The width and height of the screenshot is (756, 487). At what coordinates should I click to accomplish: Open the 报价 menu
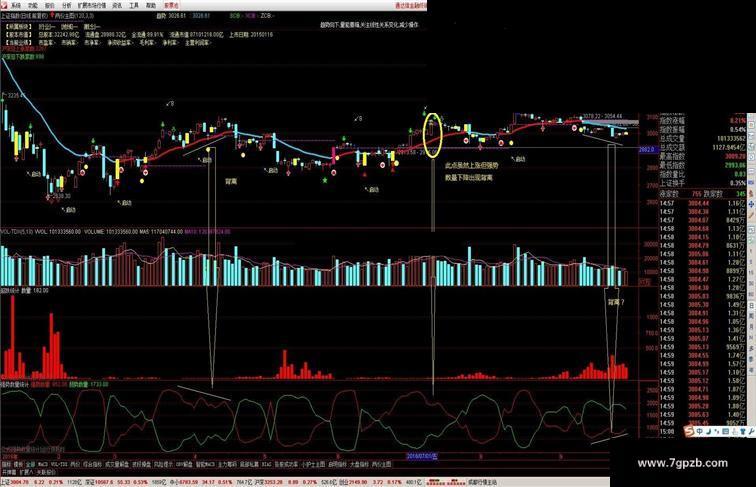[x=50, y=5]
